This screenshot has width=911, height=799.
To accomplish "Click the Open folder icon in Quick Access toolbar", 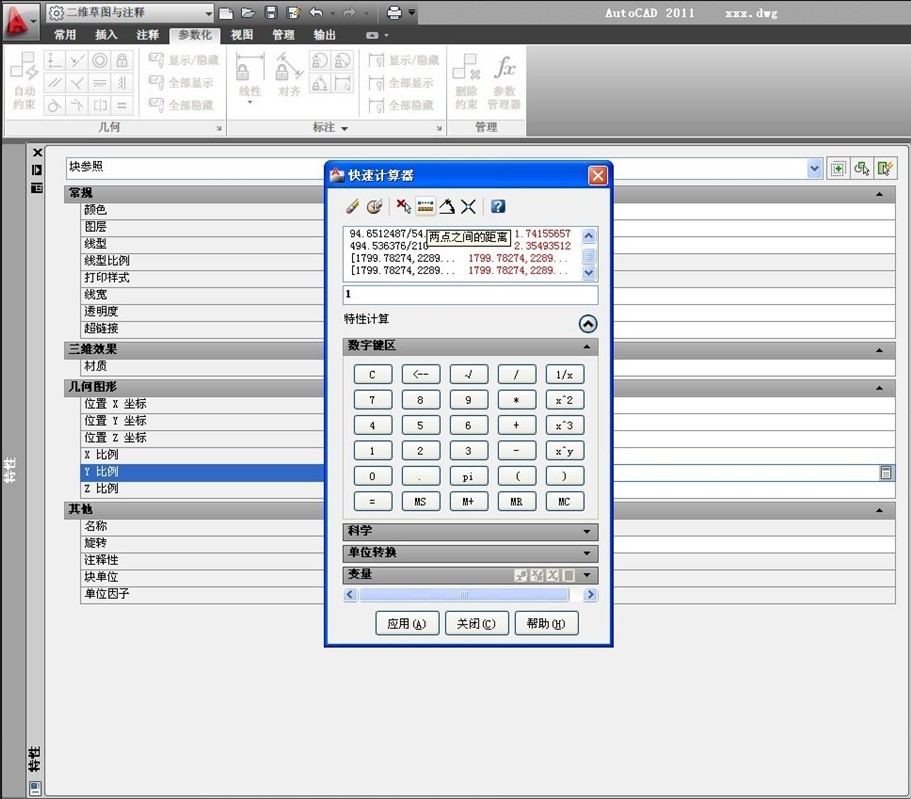I will tap(248, 13).
